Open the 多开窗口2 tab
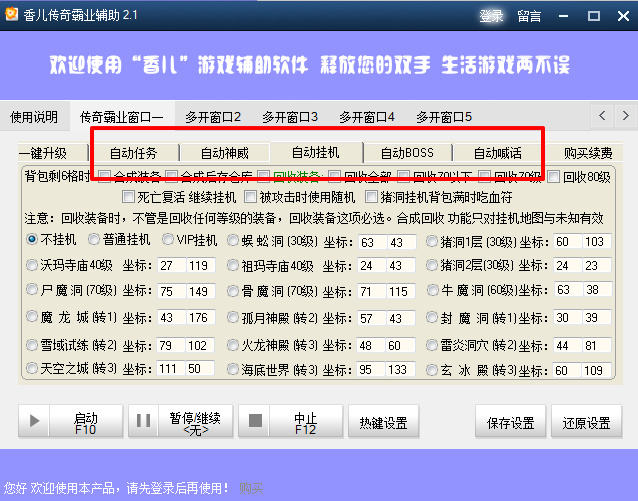 coord(213,116)
